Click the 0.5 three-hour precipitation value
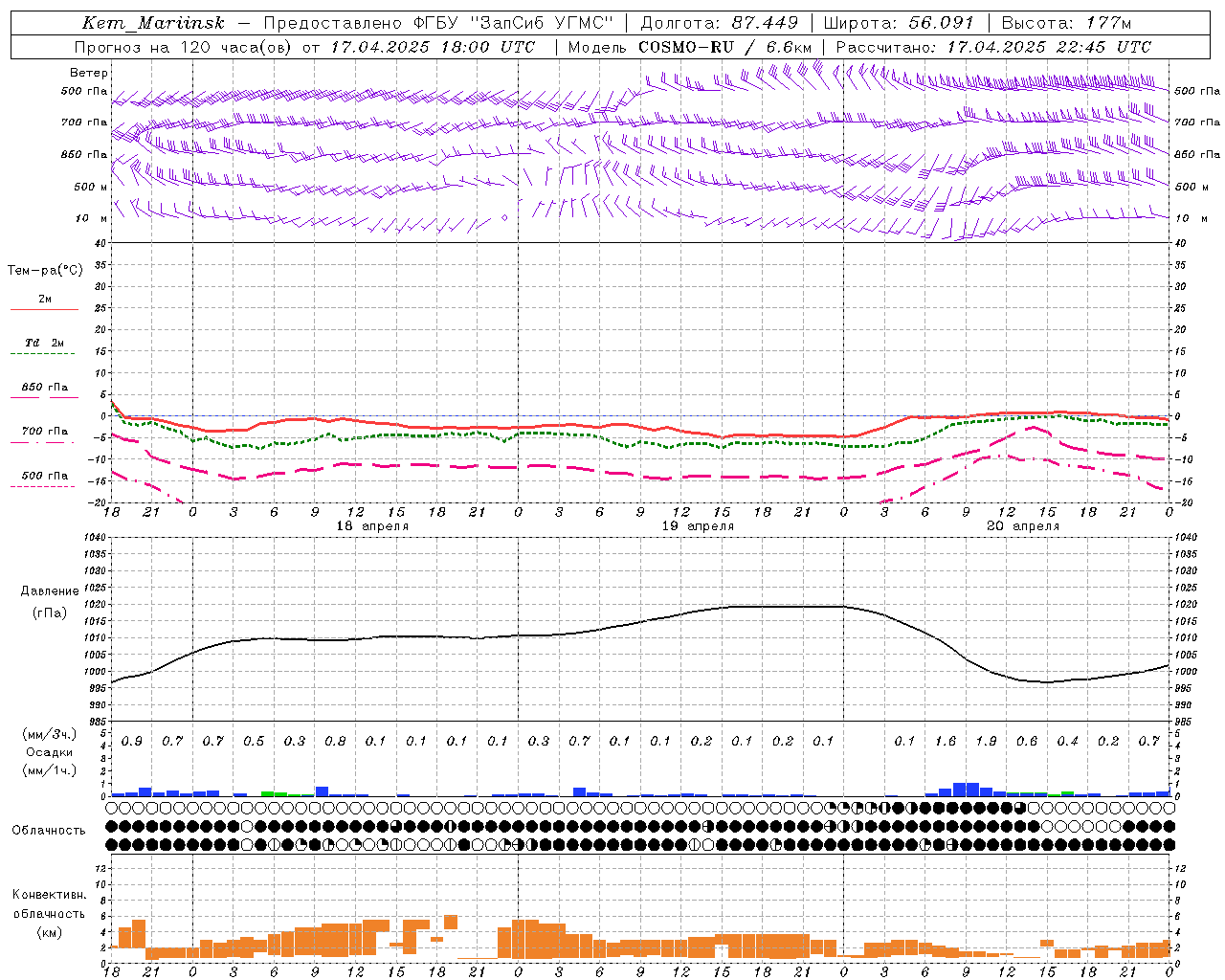Image resolution: width=1225 pixels, height=980 pixels. pos(254,741)
